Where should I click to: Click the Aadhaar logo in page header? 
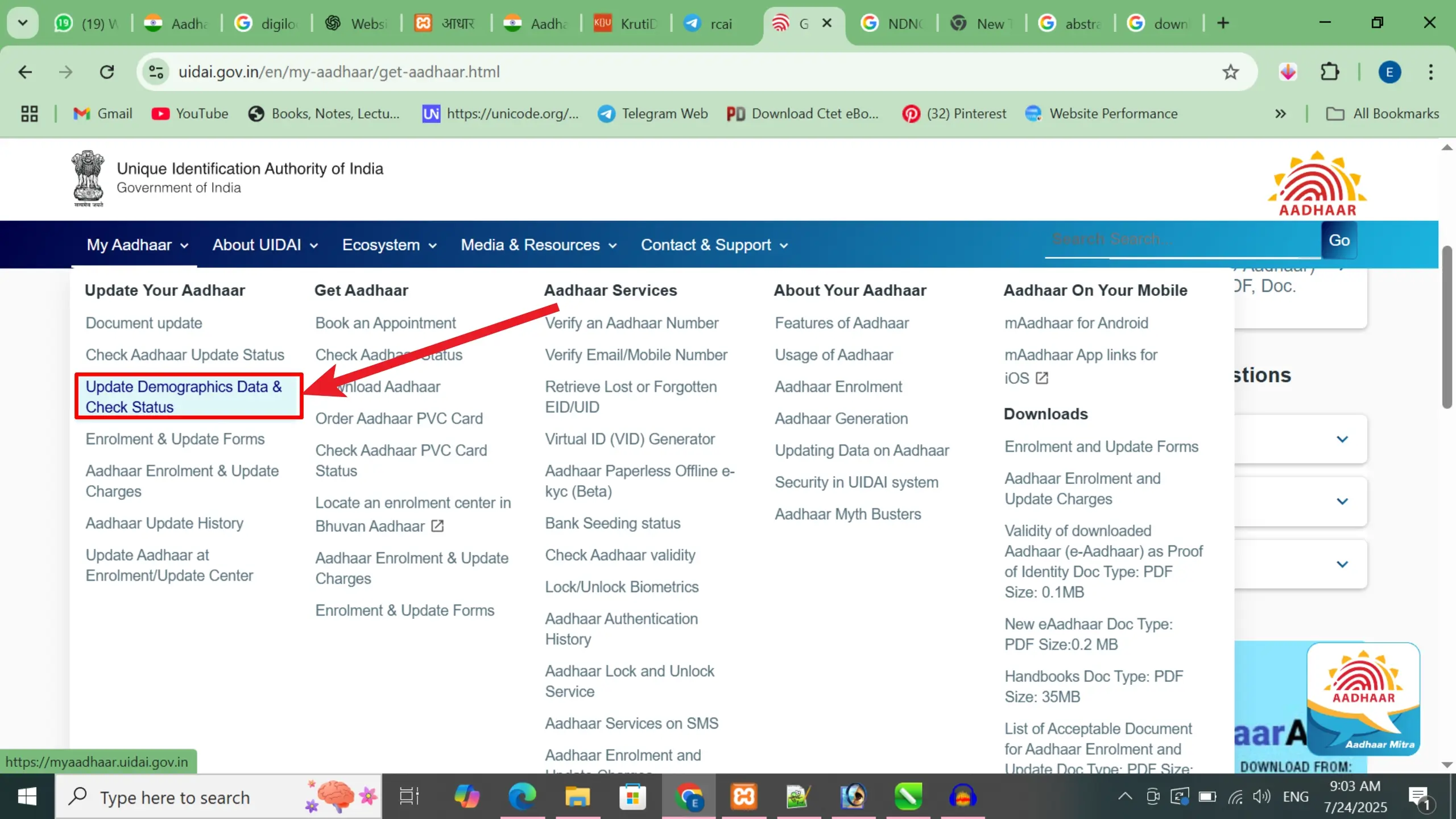(1317, 183)
